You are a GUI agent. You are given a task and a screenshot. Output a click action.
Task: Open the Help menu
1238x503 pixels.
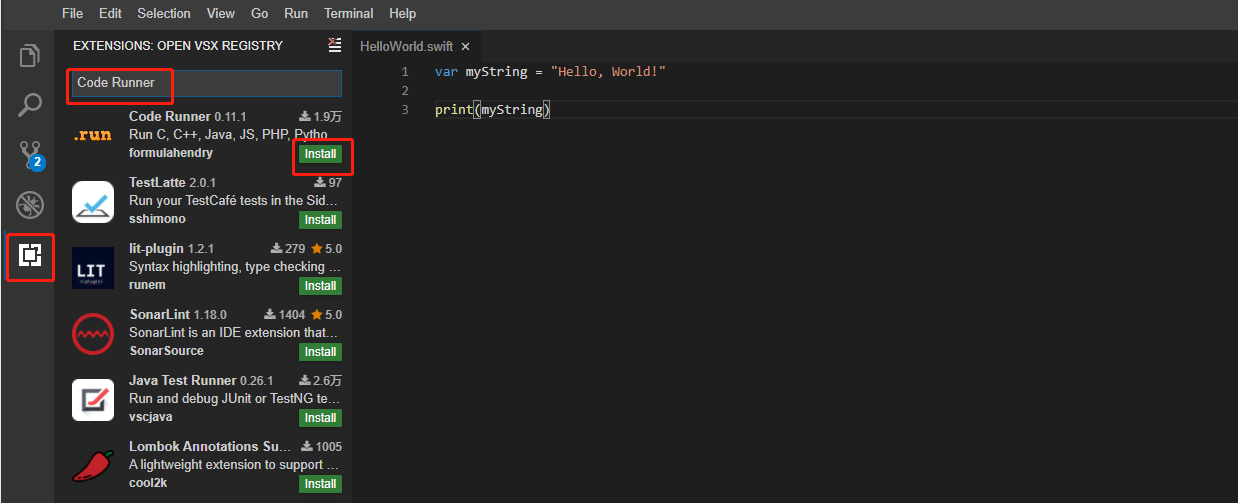[402, 14]
